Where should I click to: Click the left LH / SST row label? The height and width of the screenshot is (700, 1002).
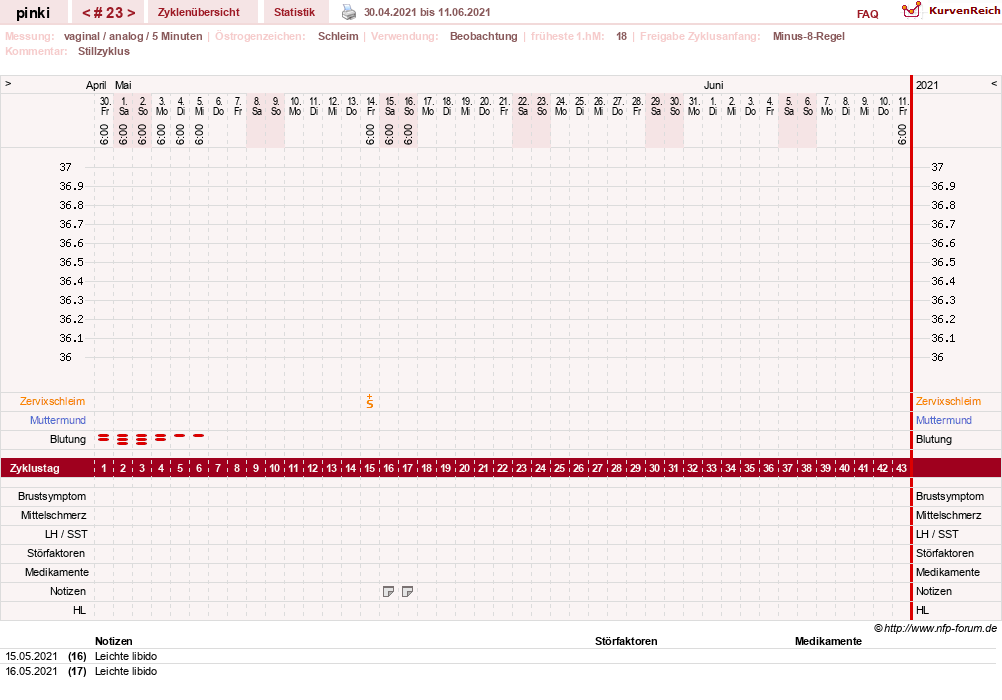click(x=64, y=534)
